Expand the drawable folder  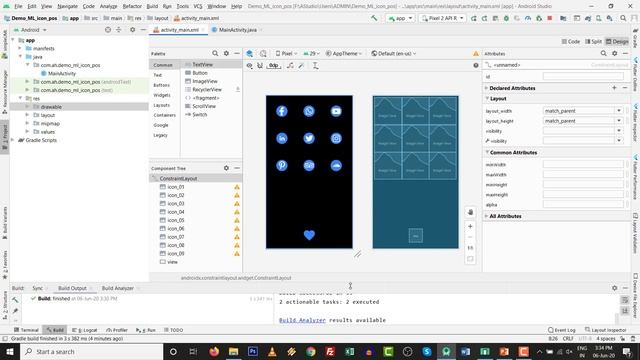[x=27, y=107]
